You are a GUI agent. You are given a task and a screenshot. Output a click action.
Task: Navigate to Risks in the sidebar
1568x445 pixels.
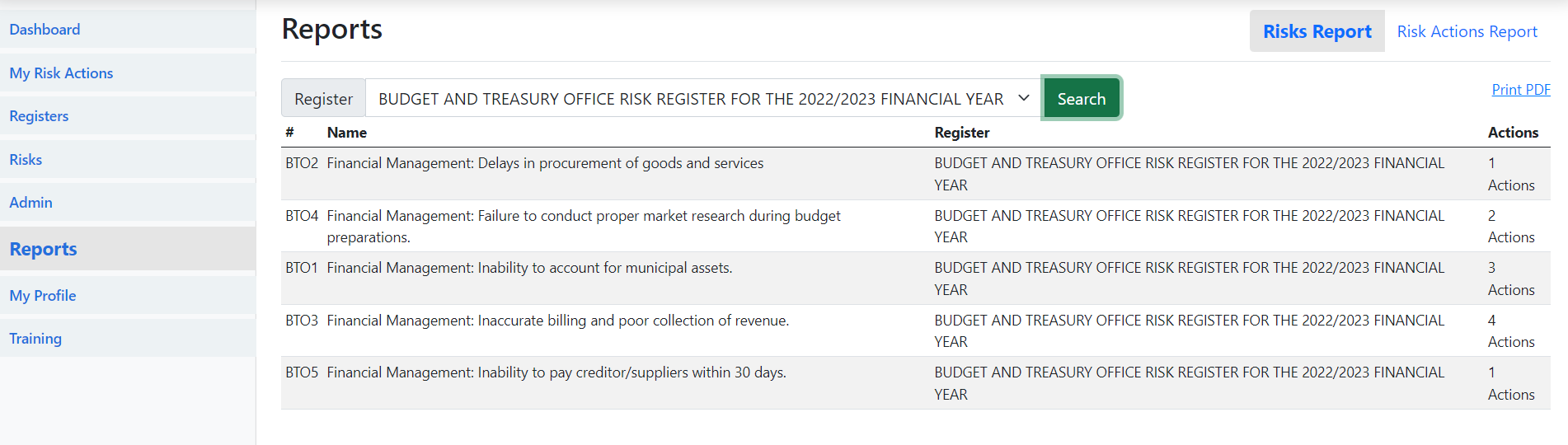click(26, 160)
